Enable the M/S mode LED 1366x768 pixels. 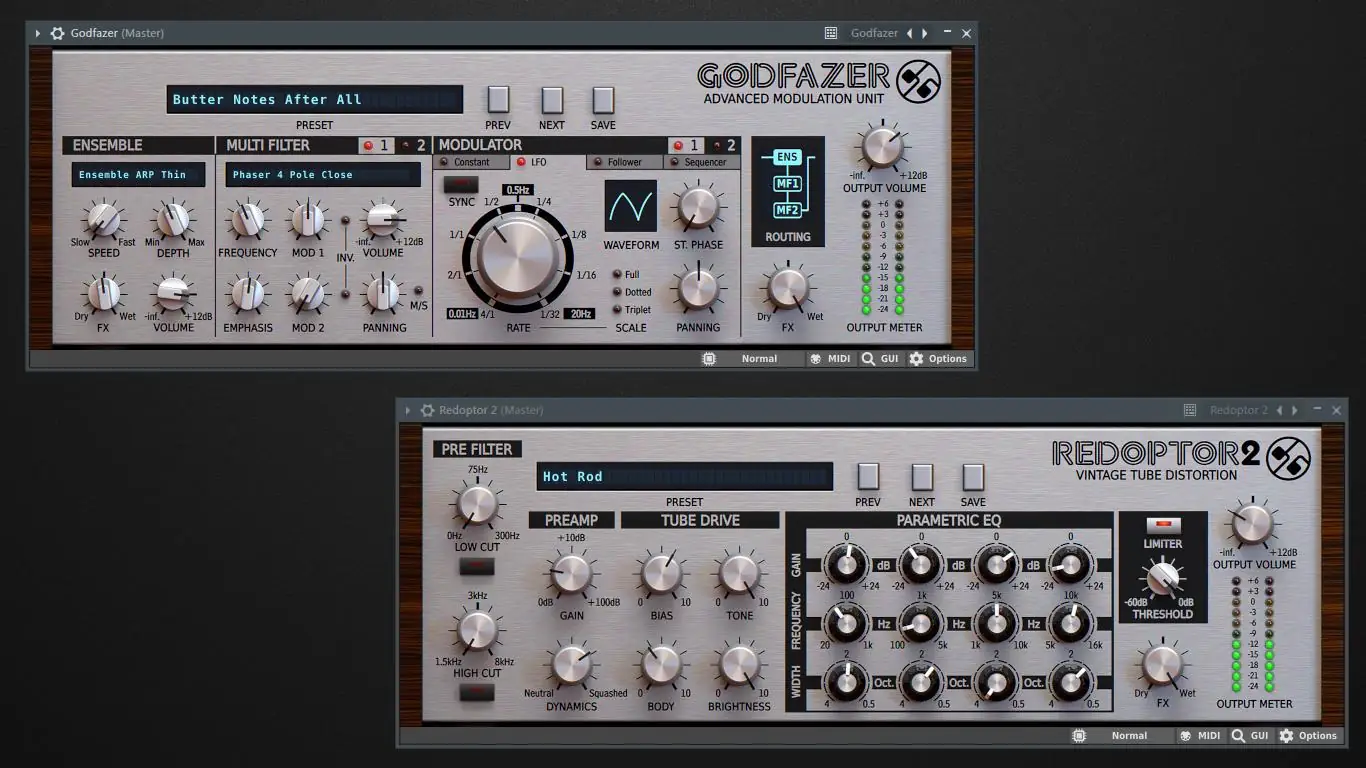pyautogui.click(x=418, y=292)
